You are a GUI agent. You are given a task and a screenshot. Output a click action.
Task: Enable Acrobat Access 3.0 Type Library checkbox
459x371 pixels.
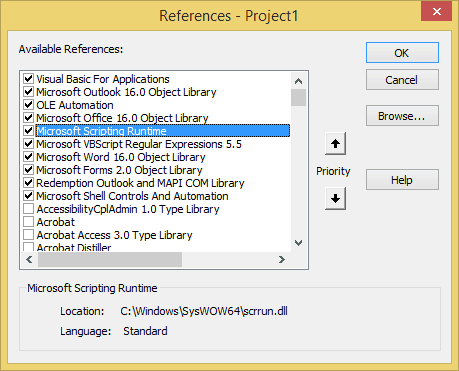[29, 235]
